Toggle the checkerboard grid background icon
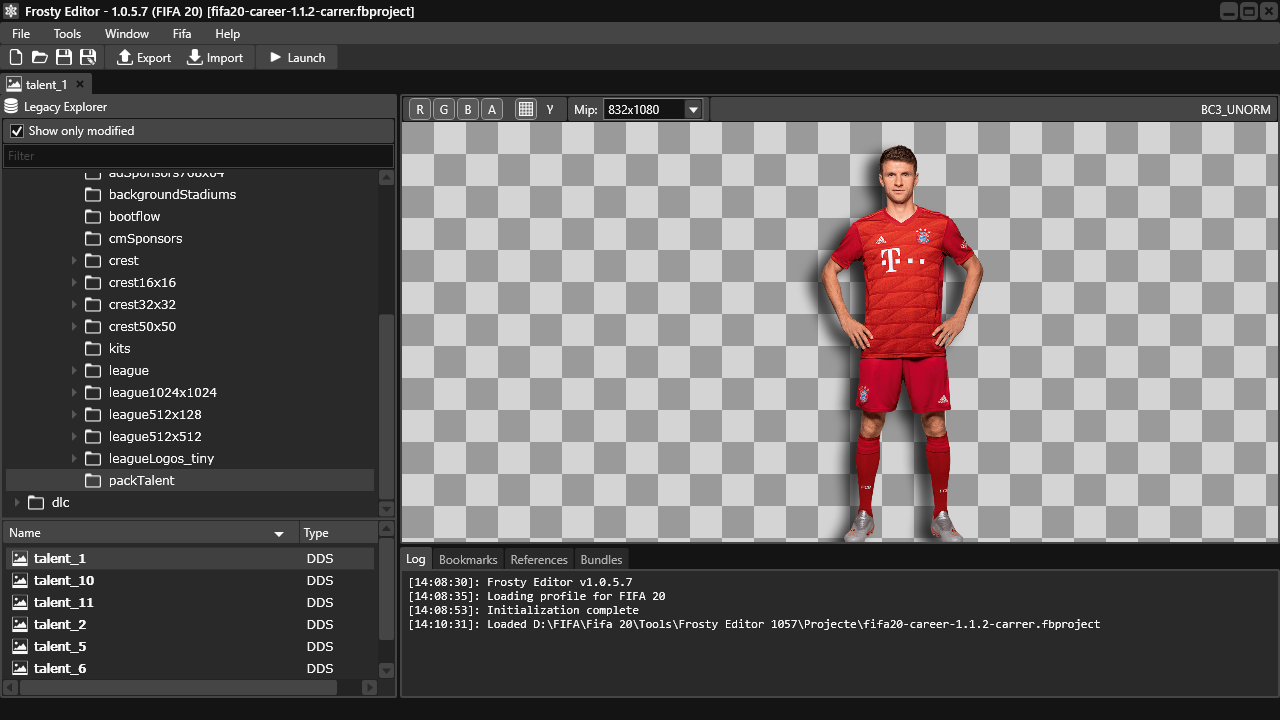 tap(526, 110)
